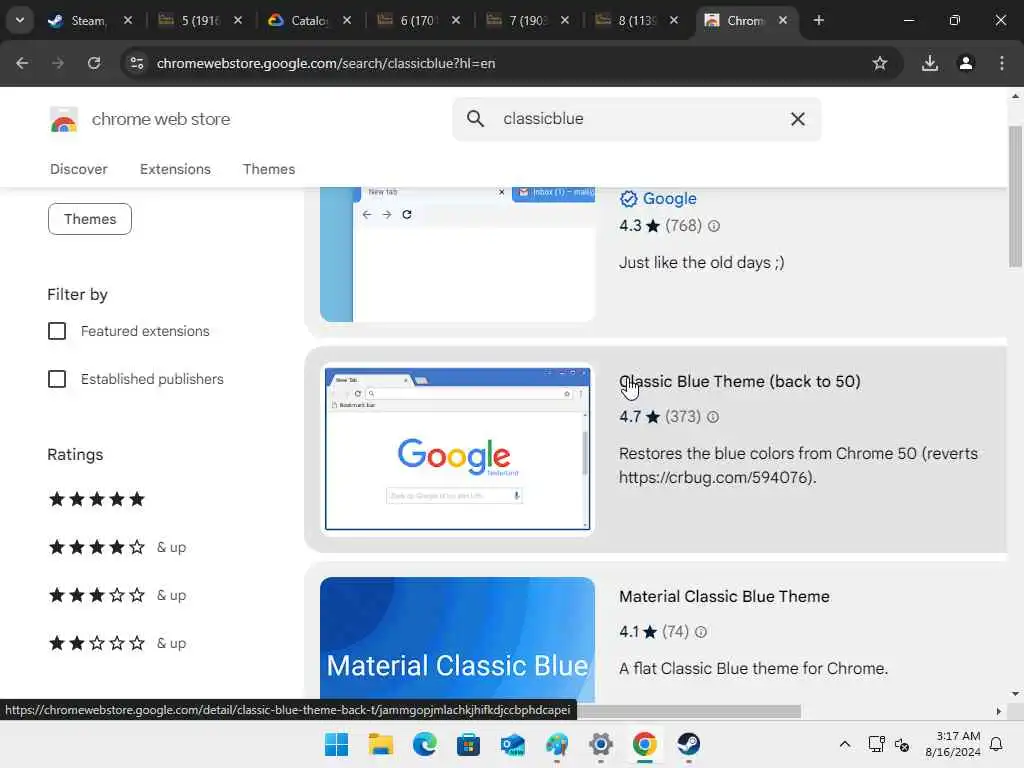Switch to the tab titled 5 (1916
This screenshot has height=768, width=1024.
189,20
